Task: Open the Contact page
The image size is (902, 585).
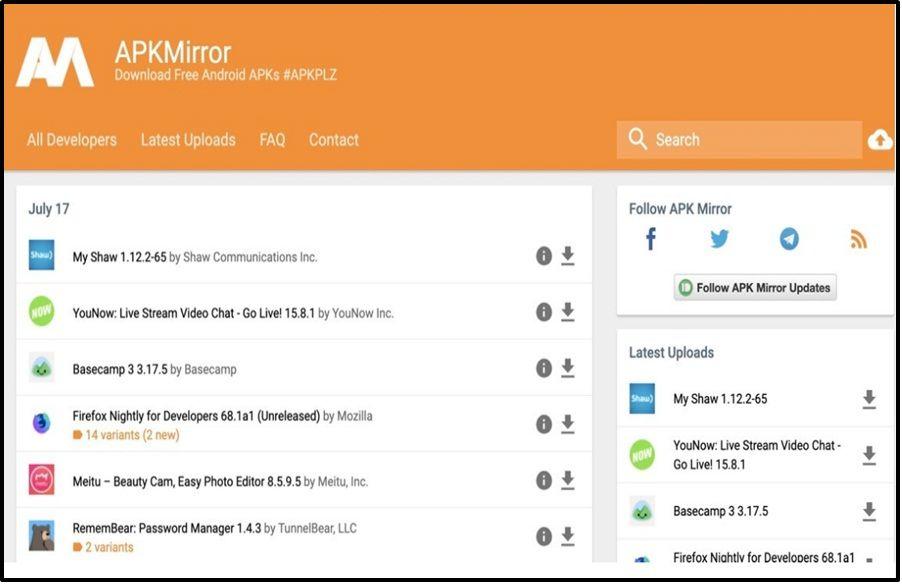Action: click(x=334, y=140)
